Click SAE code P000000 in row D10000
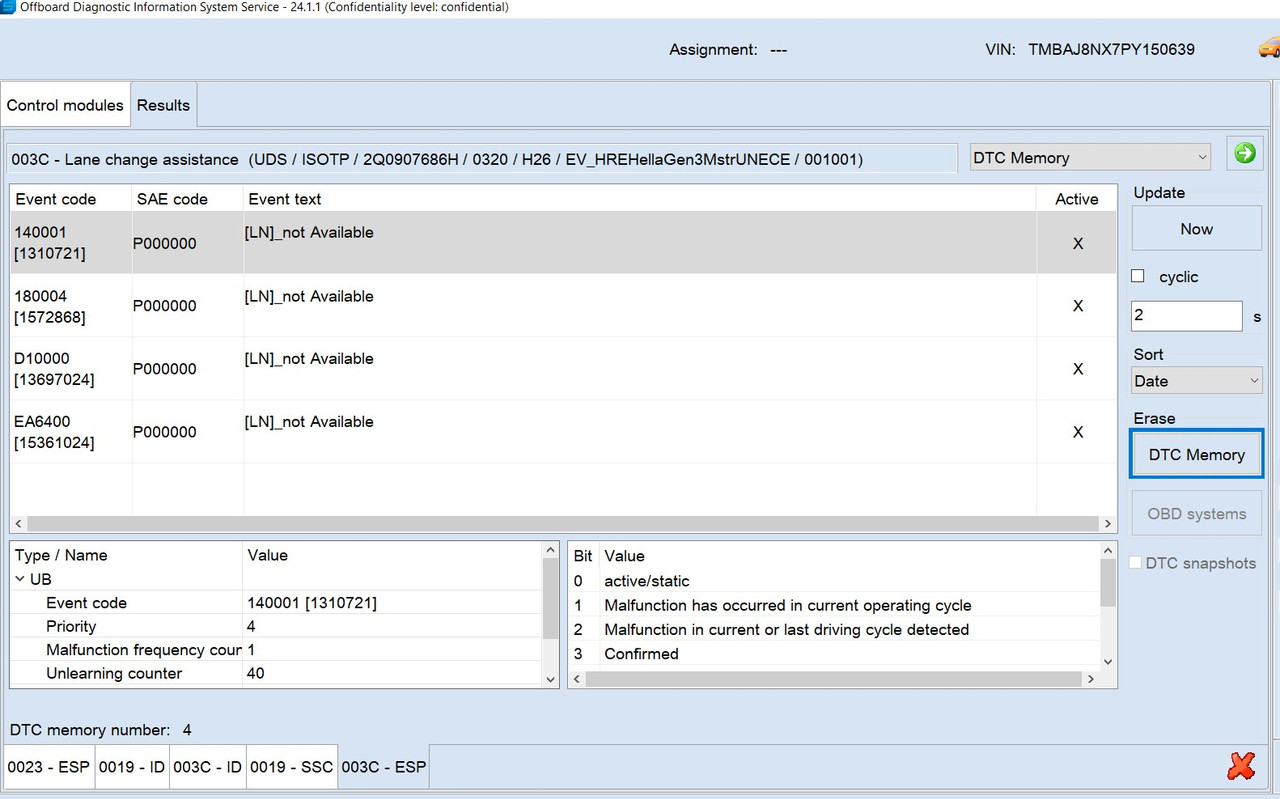Screen dimensions: 1280x799 pyautogui.click(x=165, y=369)
